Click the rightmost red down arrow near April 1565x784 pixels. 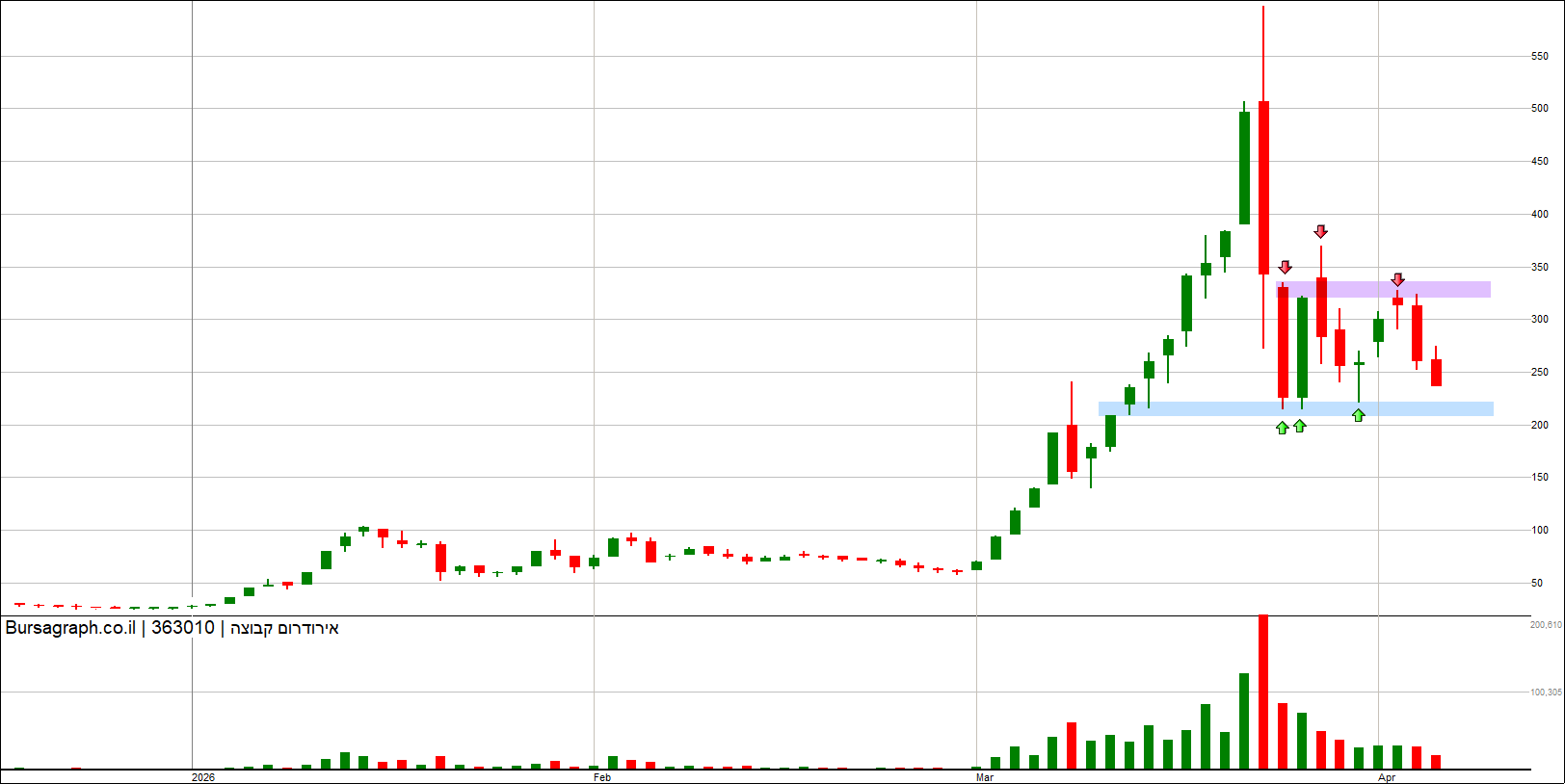click(1398, 279)
